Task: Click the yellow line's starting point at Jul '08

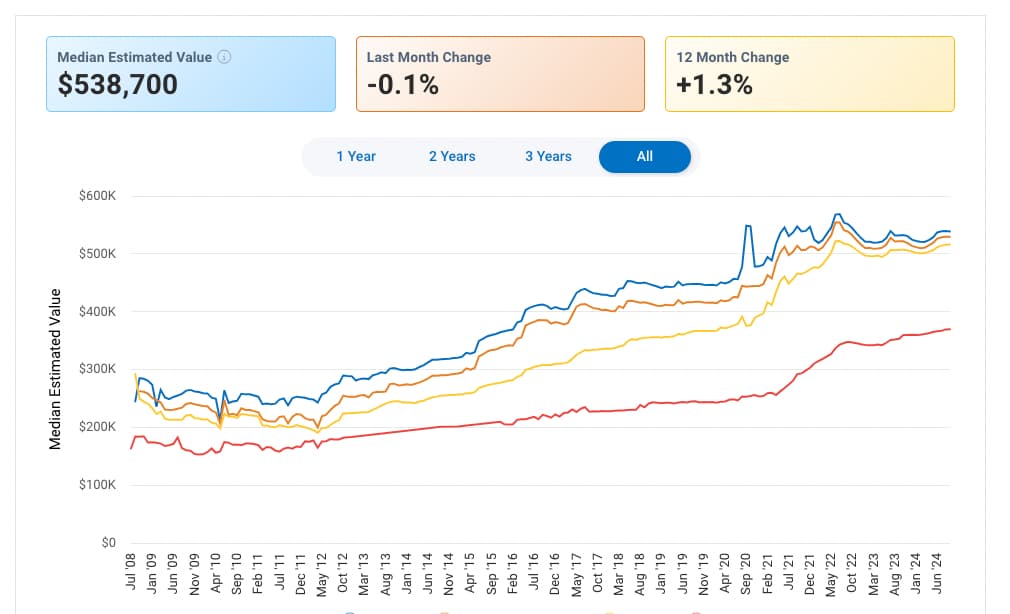Action: click(135, 374)
